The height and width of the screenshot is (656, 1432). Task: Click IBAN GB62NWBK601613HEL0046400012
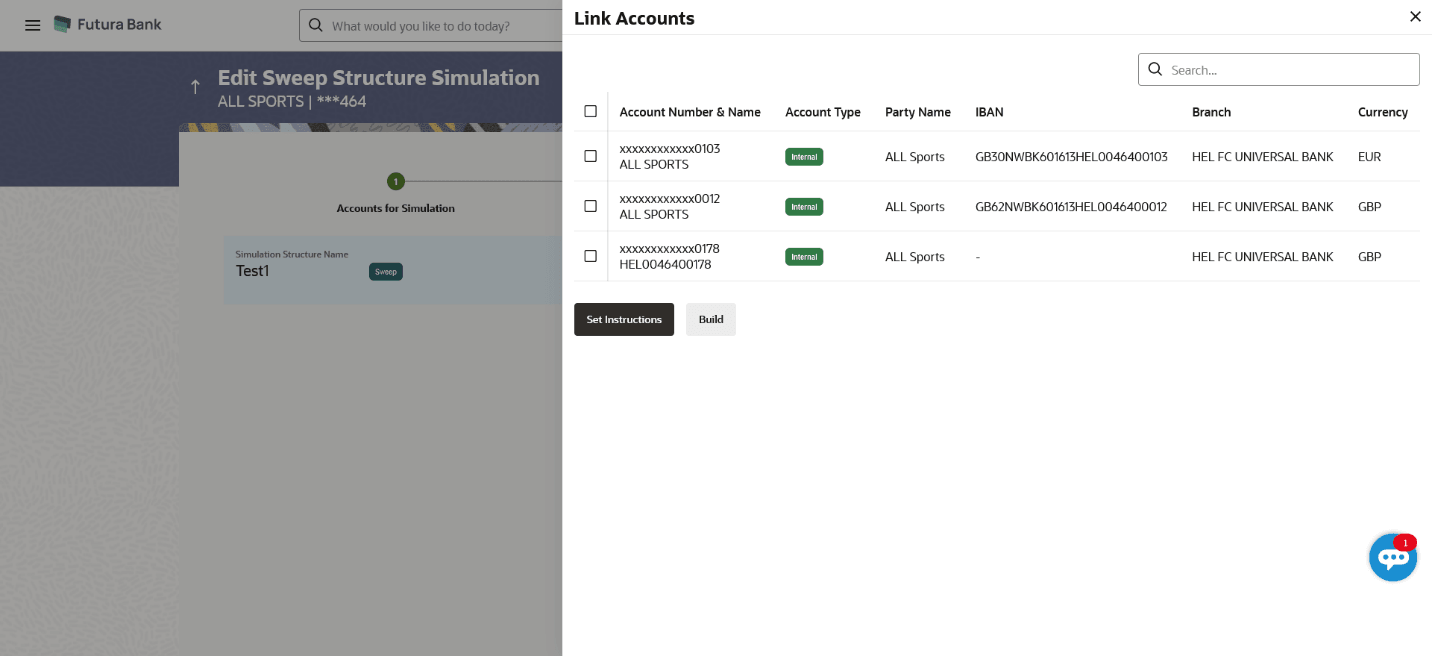point(1071,207)
